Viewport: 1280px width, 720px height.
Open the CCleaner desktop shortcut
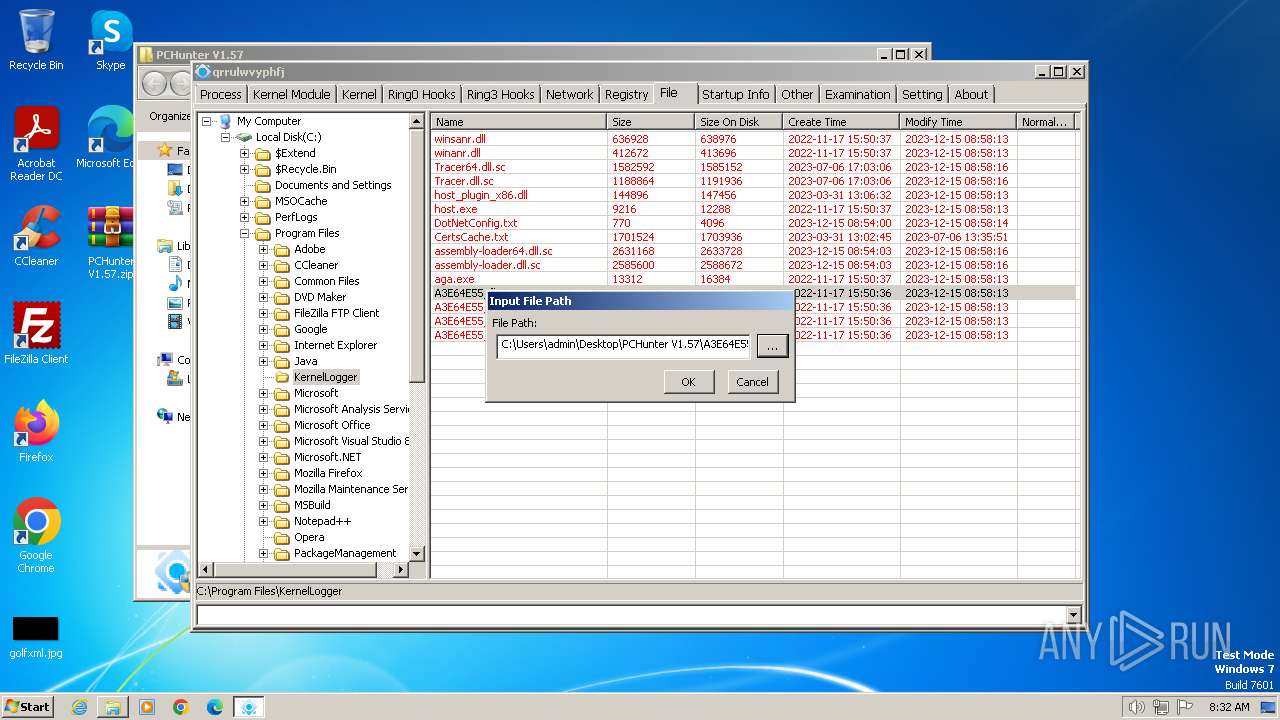pyautogui.click(x=36, y=236)
